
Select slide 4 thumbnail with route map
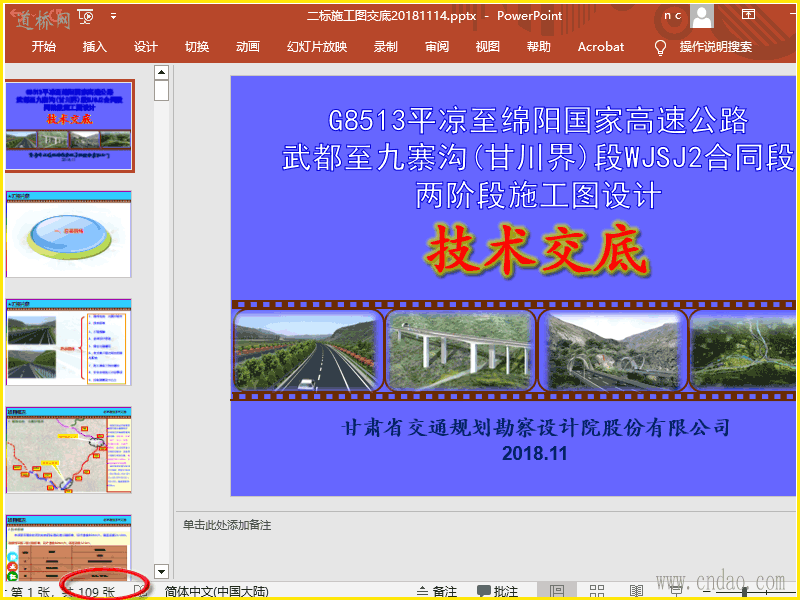click(68, 450)
